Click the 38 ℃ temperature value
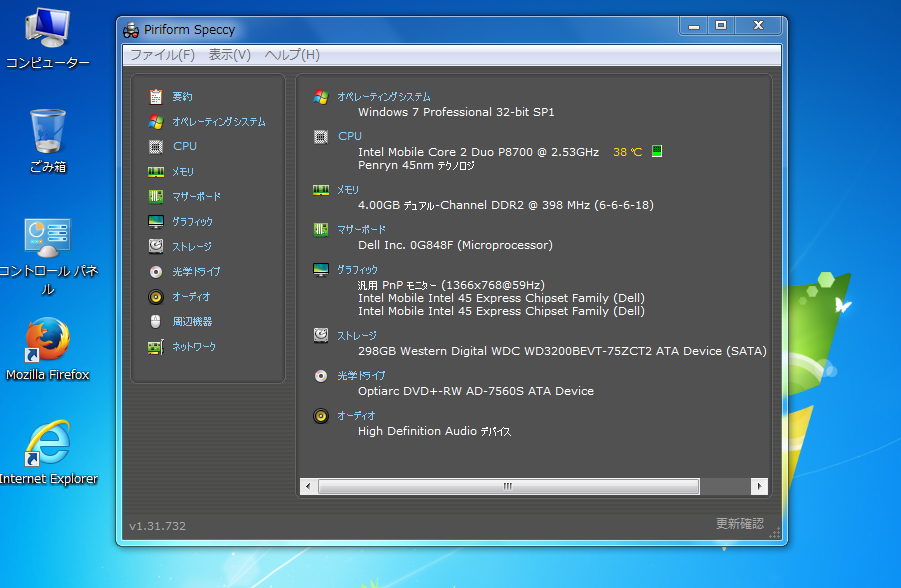The height and width of the screenshot is (588, 901). point(627,152)
